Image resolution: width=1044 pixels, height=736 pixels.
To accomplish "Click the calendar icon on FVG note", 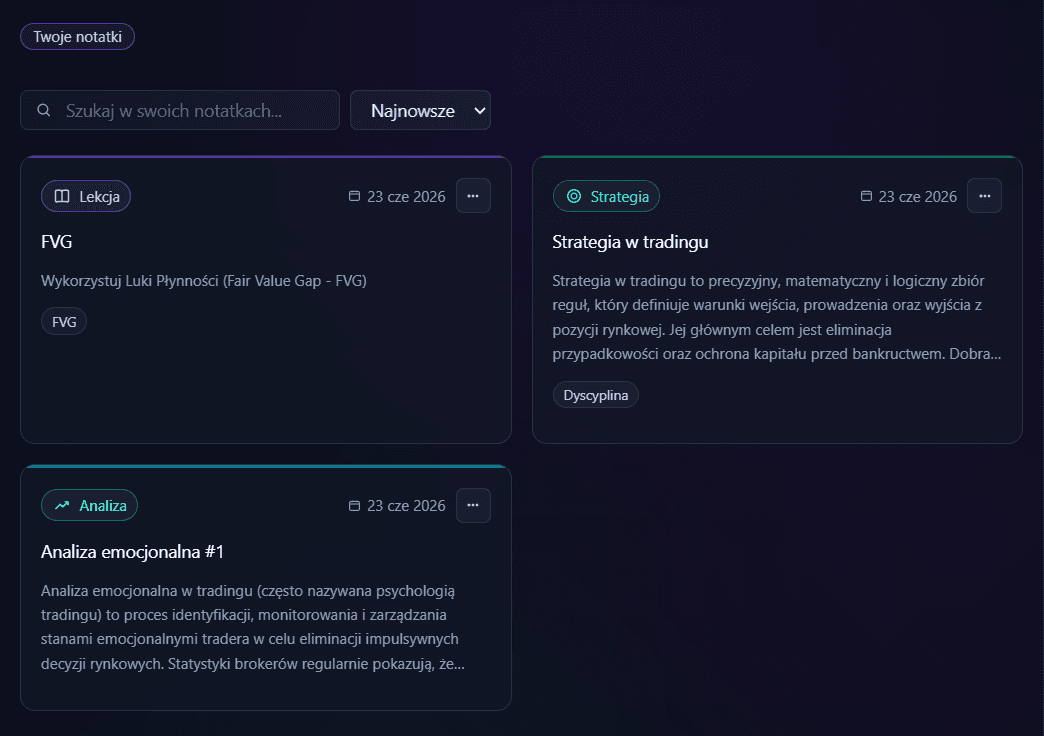I will tap(355, 196).
